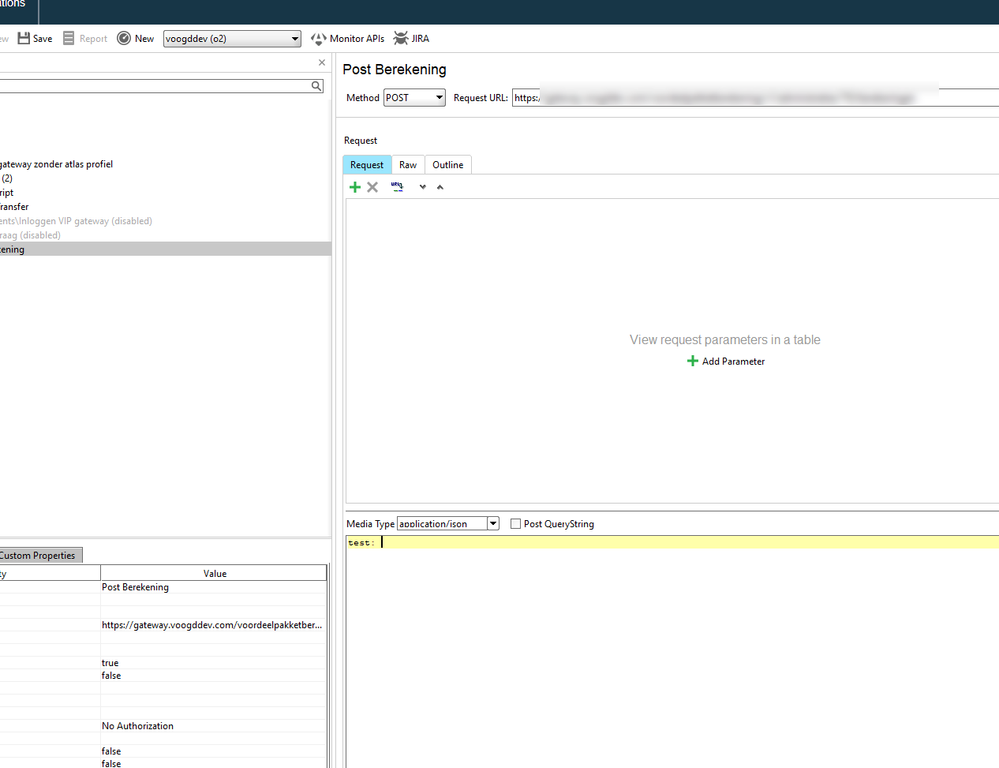Enable the Post QueryString checkbox
Screen dimensions: 999x768
[x=516, y=524]
